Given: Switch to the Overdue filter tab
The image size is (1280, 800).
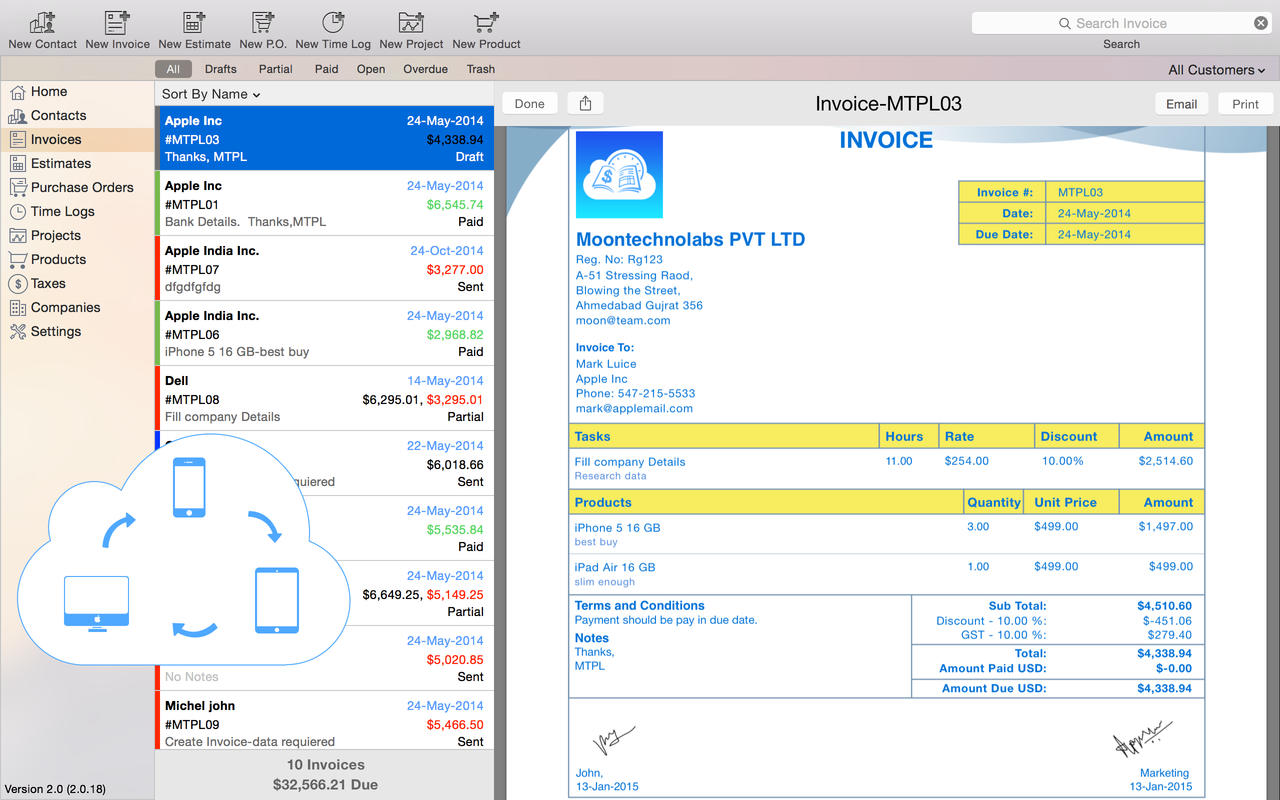Looking at the screenshot, I should pos(425,69).
